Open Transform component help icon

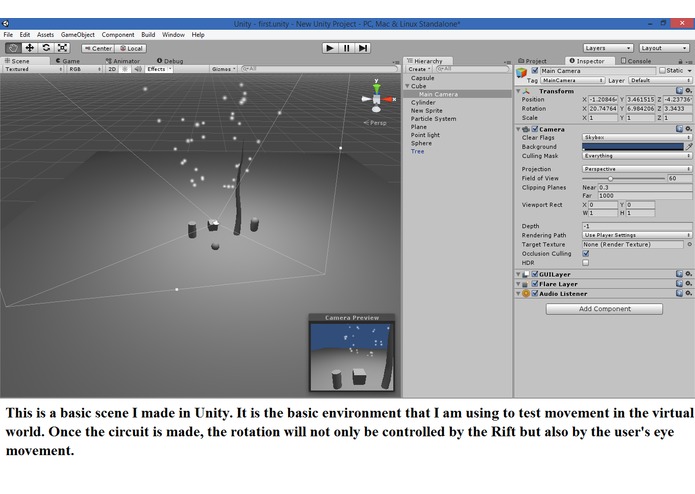[679, 91]
